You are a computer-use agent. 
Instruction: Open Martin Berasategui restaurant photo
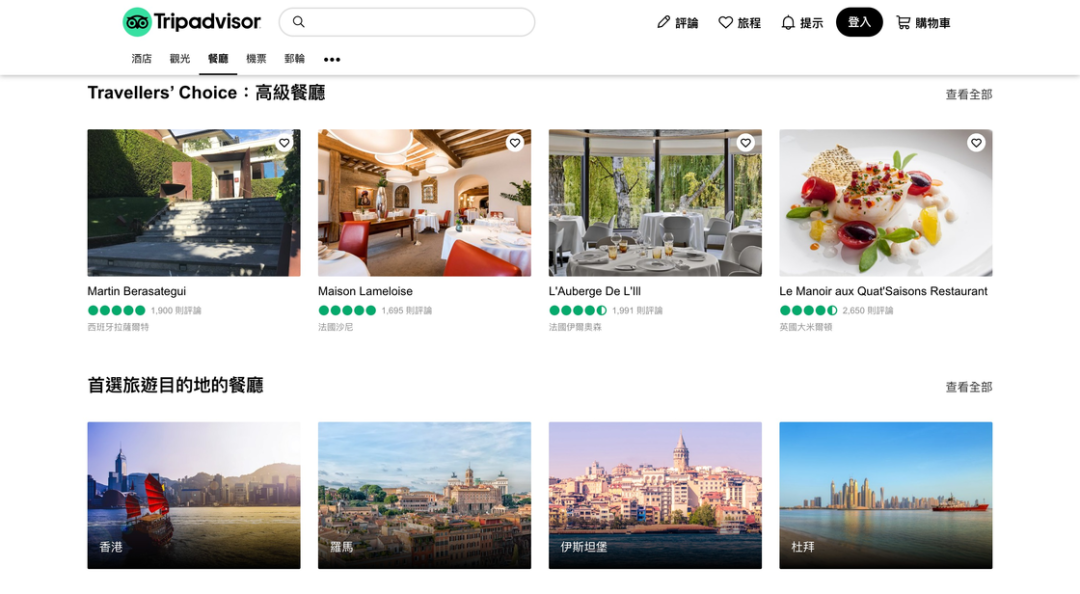[194, 203]
